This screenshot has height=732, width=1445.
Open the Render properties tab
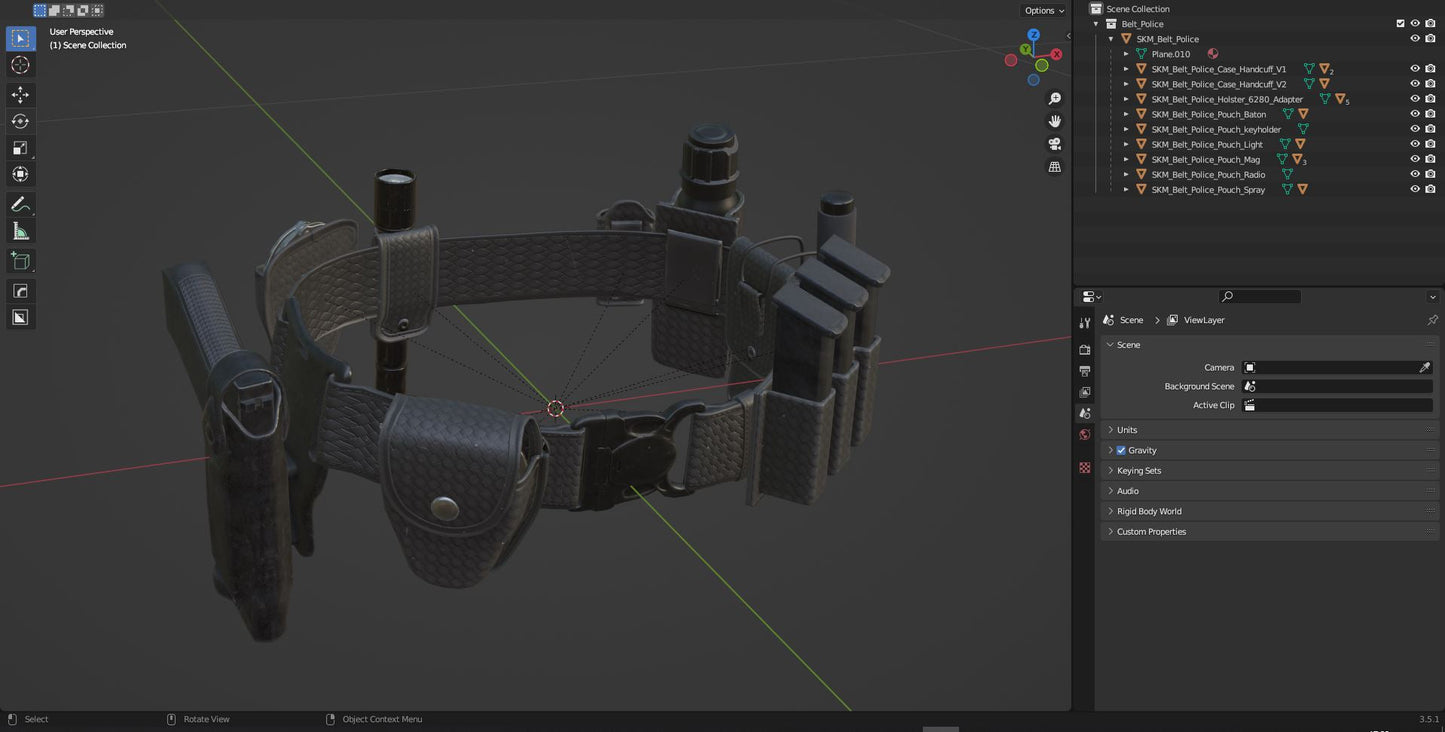coord(1085,348)
